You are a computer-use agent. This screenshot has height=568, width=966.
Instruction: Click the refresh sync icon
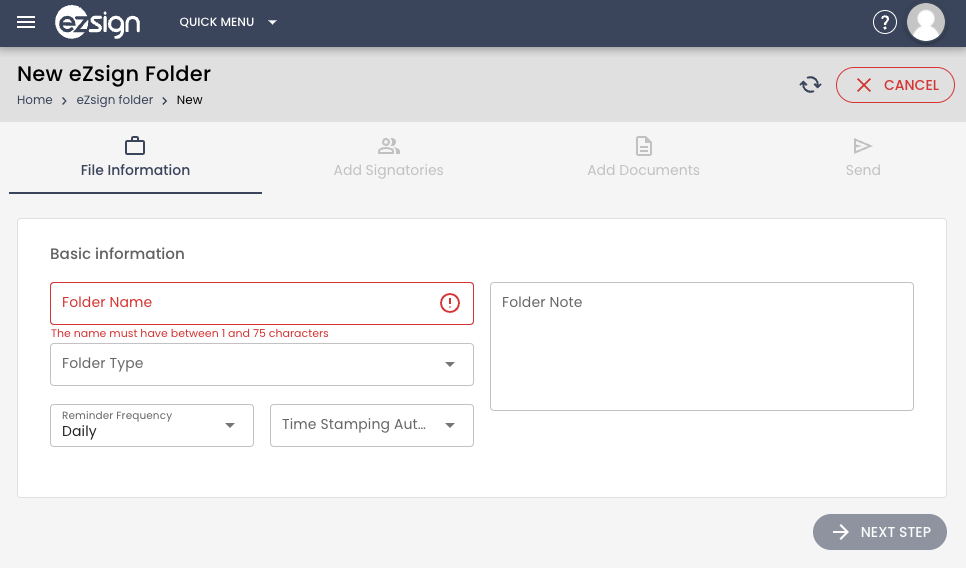811,85
